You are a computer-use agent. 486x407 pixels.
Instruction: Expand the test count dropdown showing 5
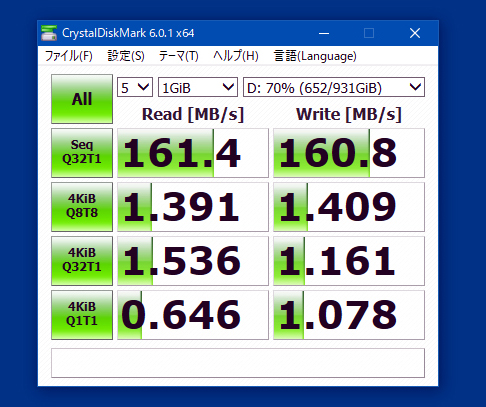click(x=135, y=87)
